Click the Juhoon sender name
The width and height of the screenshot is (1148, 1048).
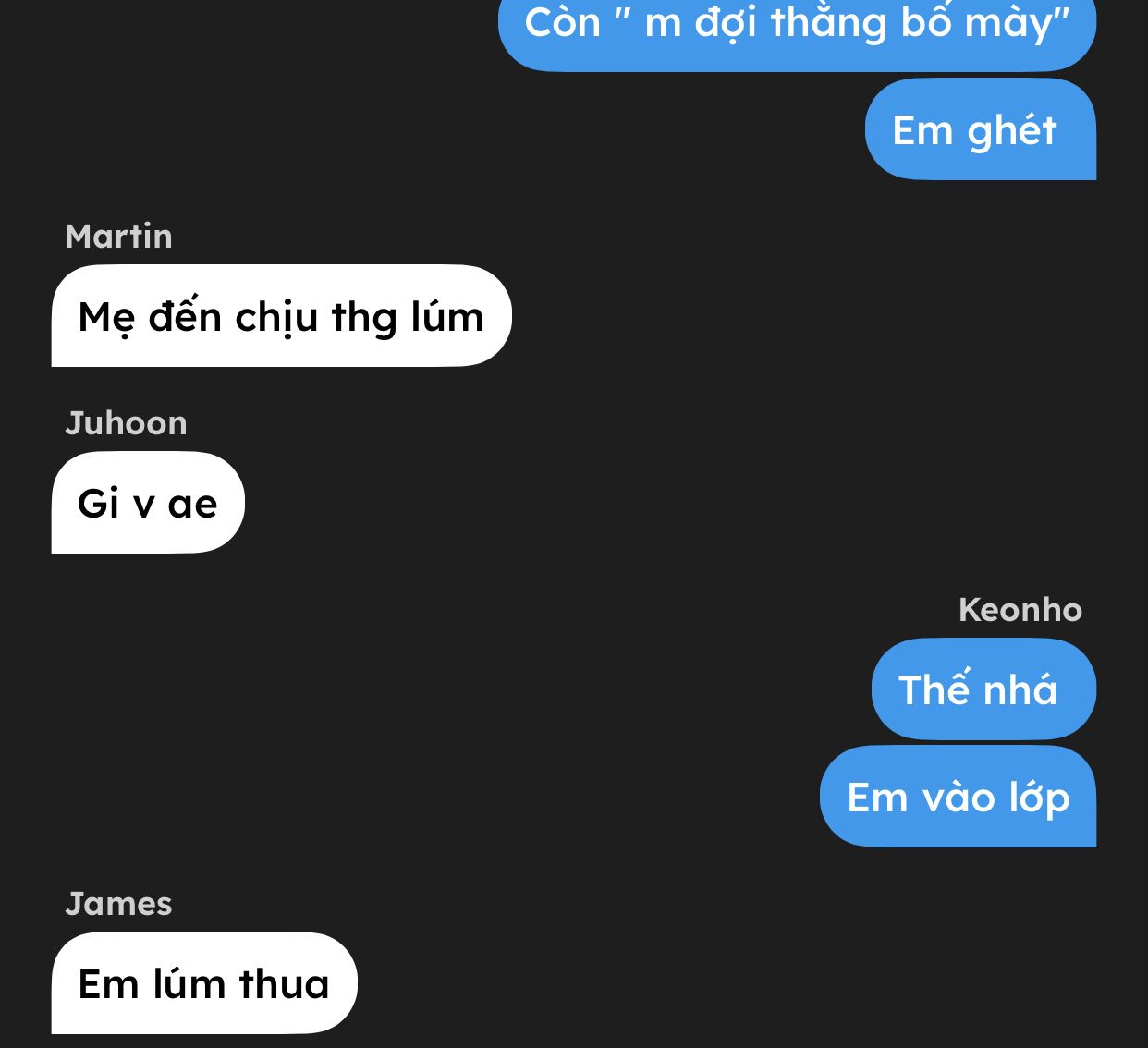point(126,423)
